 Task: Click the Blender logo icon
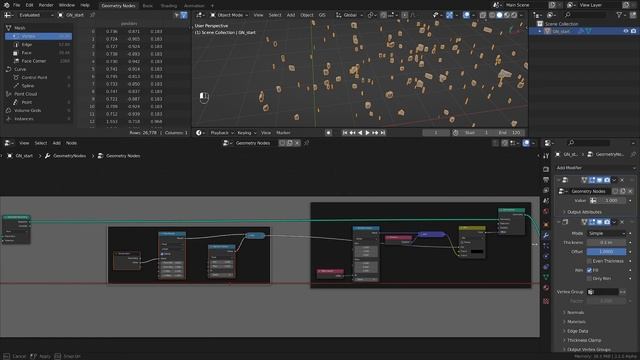point(7,5)
